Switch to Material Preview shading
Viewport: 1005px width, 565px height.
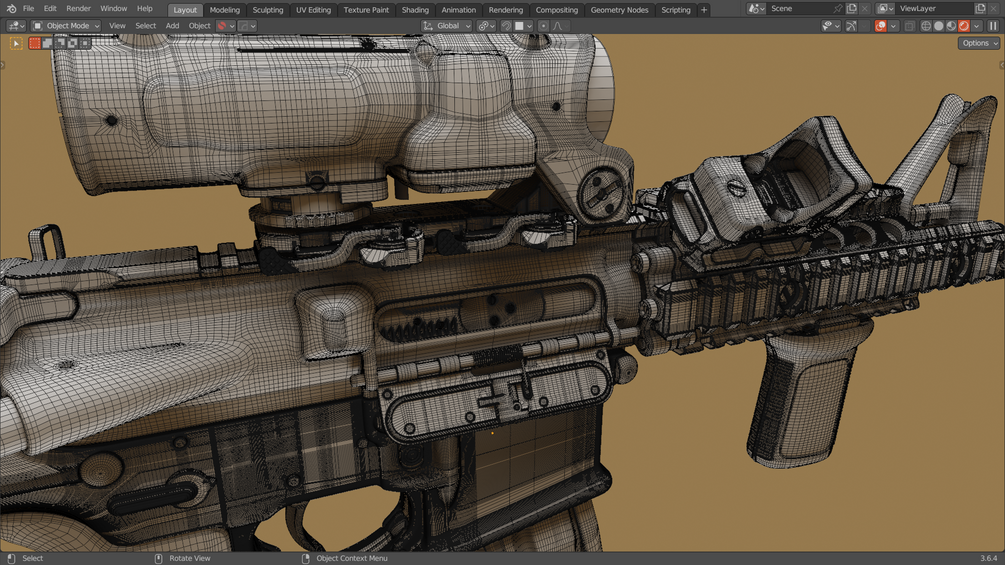click(x=951, y=26)
